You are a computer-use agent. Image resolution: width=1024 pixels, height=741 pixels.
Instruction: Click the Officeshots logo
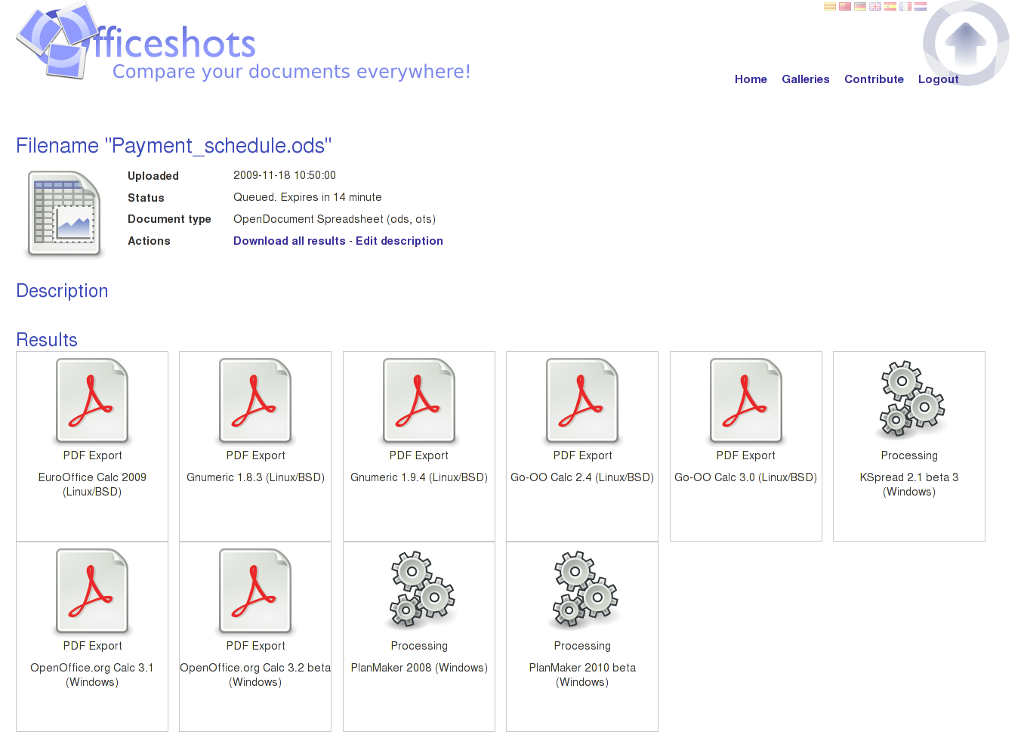tap(136, 40)
